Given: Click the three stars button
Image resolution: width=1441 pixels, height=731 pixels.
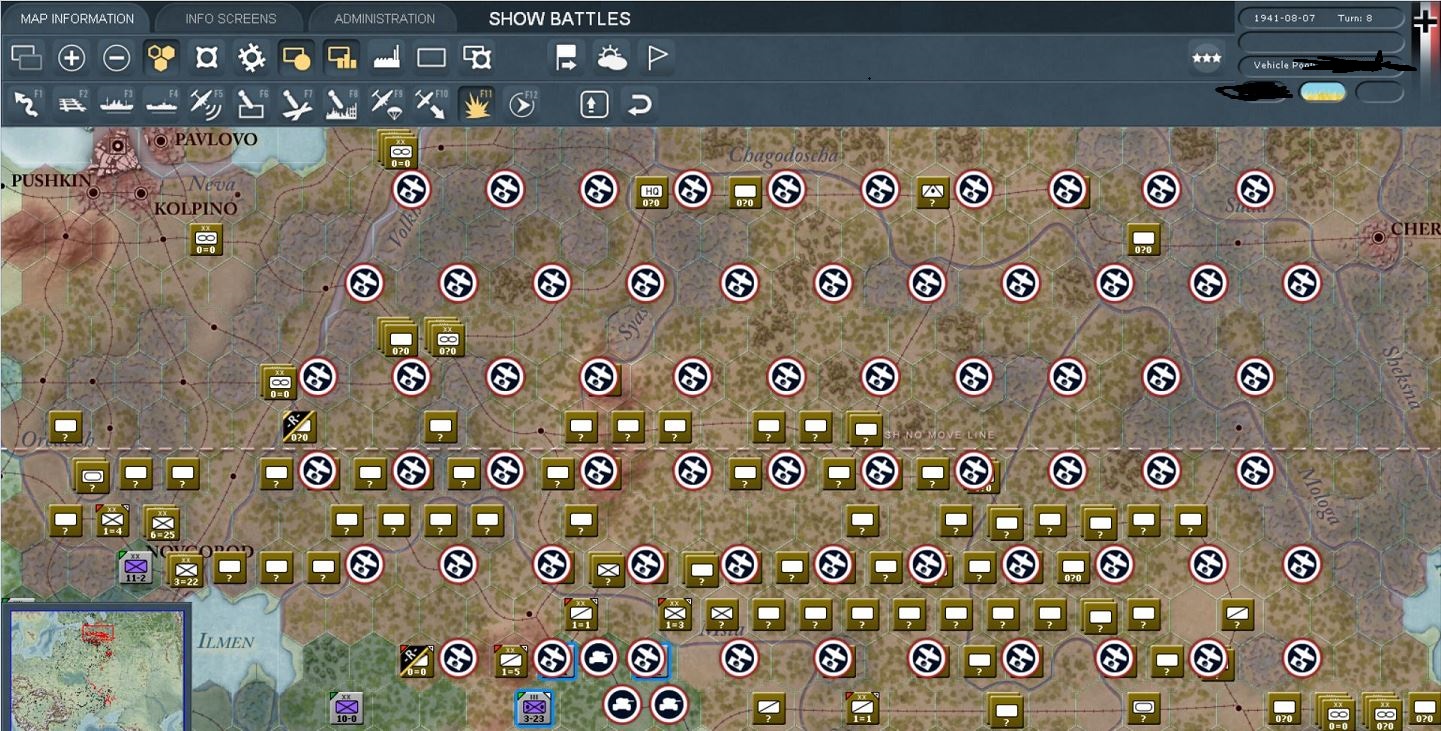Looking at the screenshot, I should tap(1207, 58).
